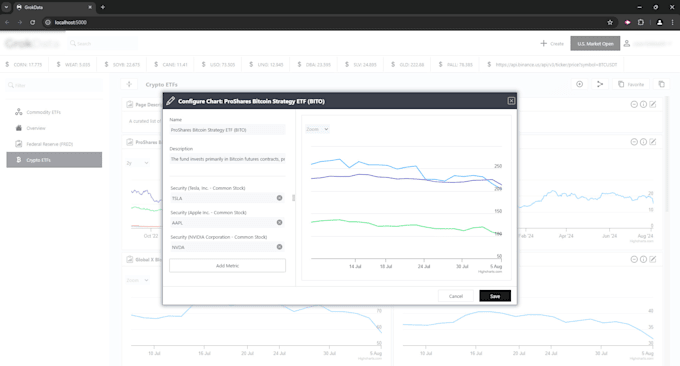This screenshot has height=366, width=680.
Task: Open the user account icon
Action: pyautogui.click(x=627, y=43)
